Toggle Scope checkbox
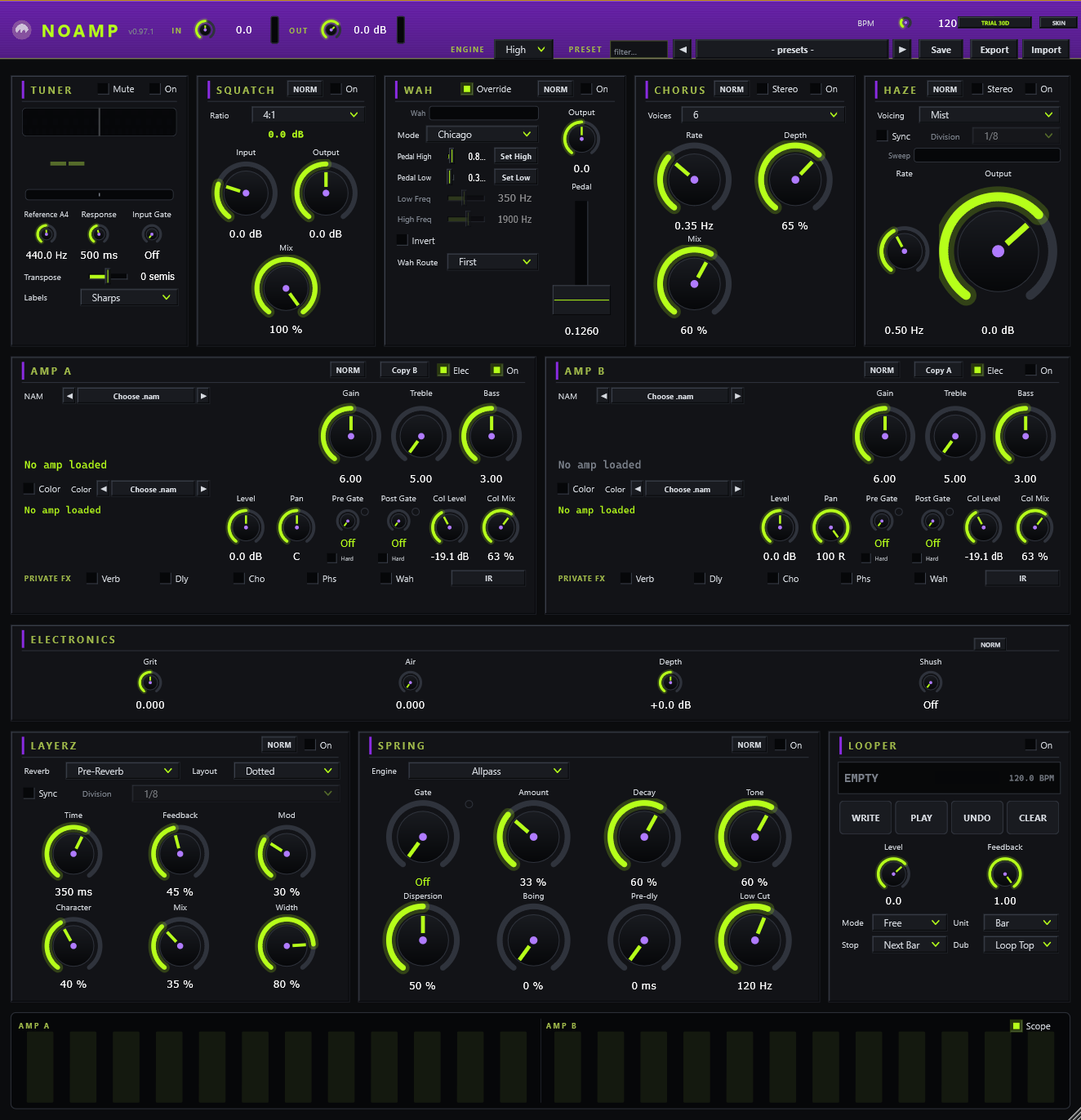Image resolution: width=1081 pixels, height=1120 pixels. 1016,1025
